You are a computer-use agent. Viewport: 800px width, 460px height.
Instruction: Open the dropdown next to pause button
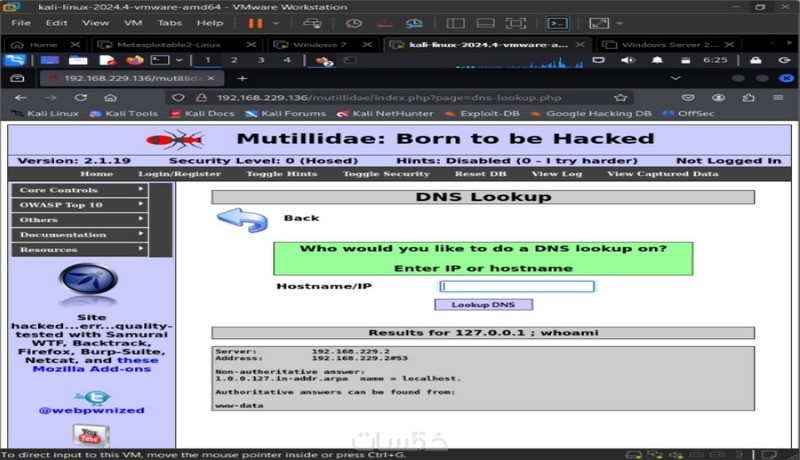click(x=276, y=23)
